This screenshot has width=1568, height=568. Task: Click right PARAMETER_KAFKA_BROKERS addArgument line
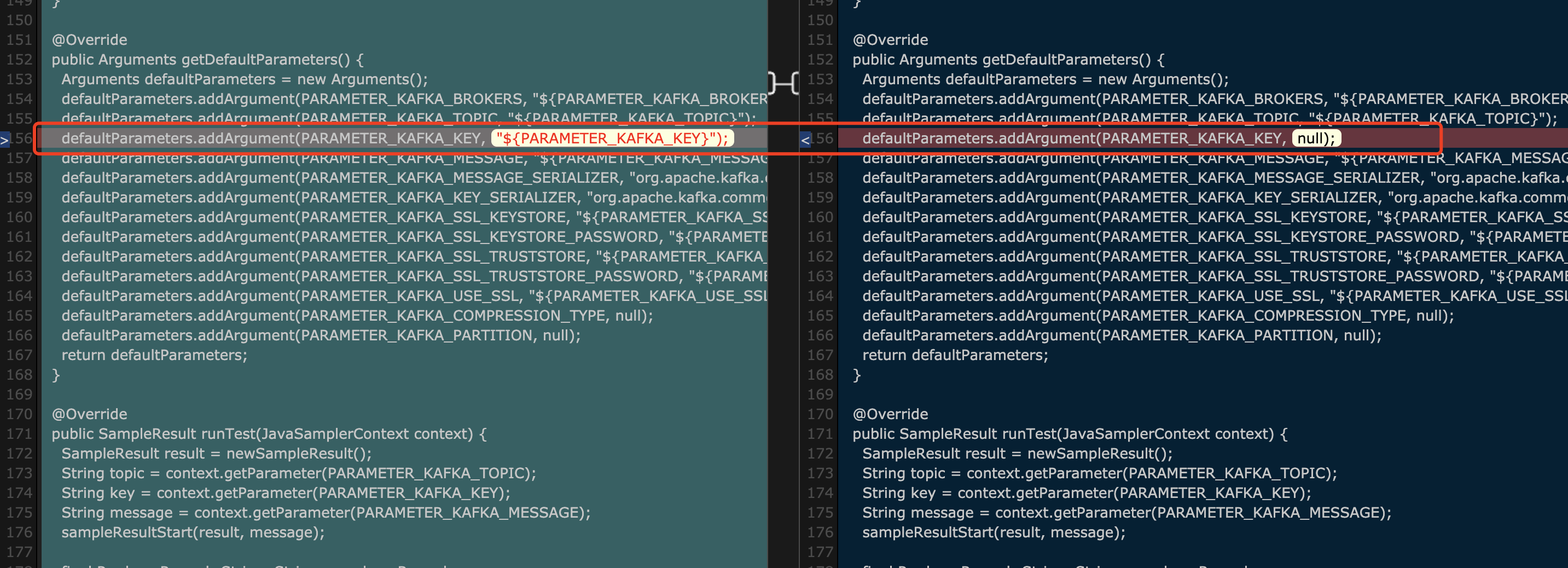1215,99
